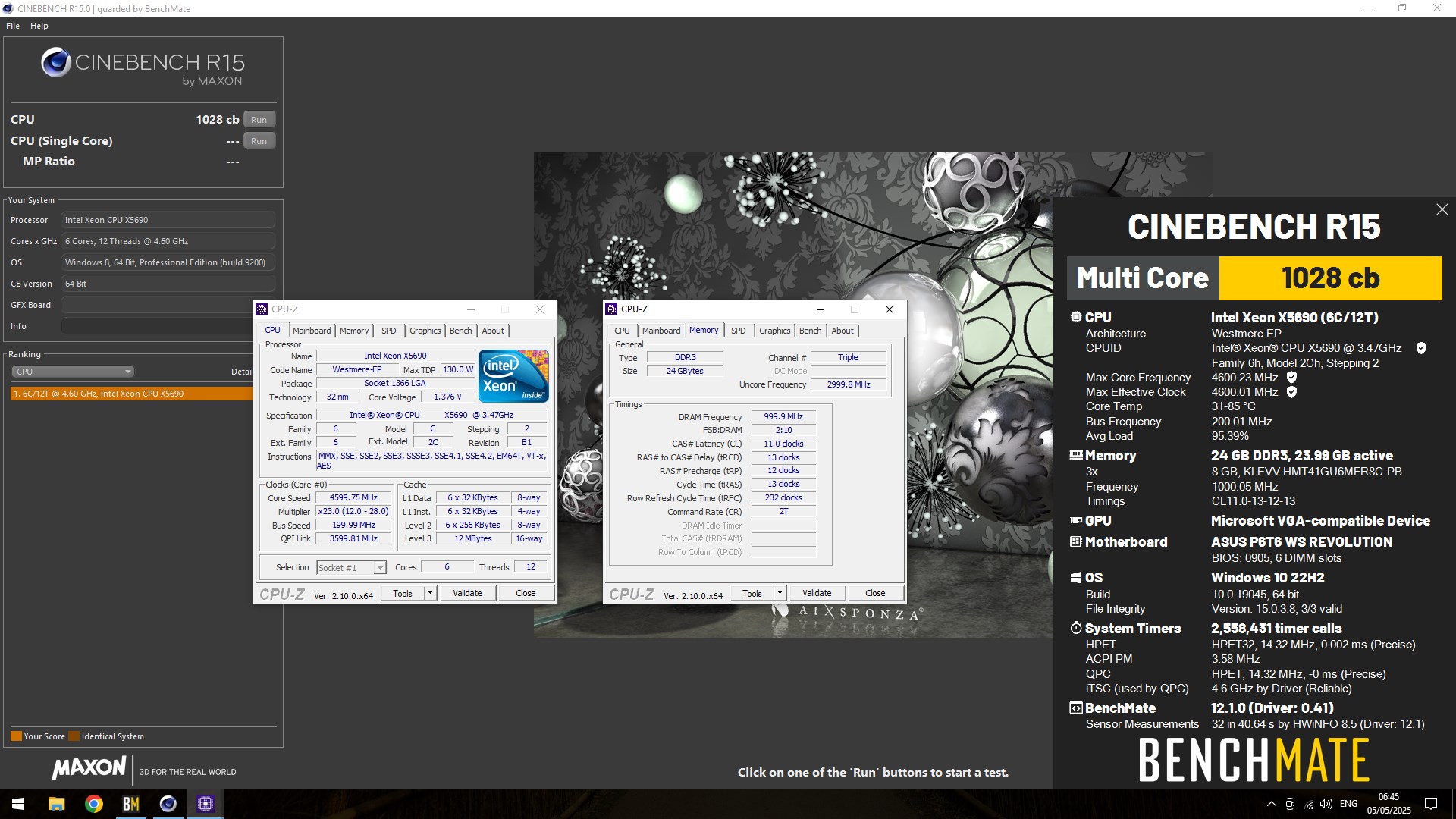Image resolution: width=1456 pixels, height=819 pixels.
Task: Open the Help menu
Action: [x=39, y=26]
